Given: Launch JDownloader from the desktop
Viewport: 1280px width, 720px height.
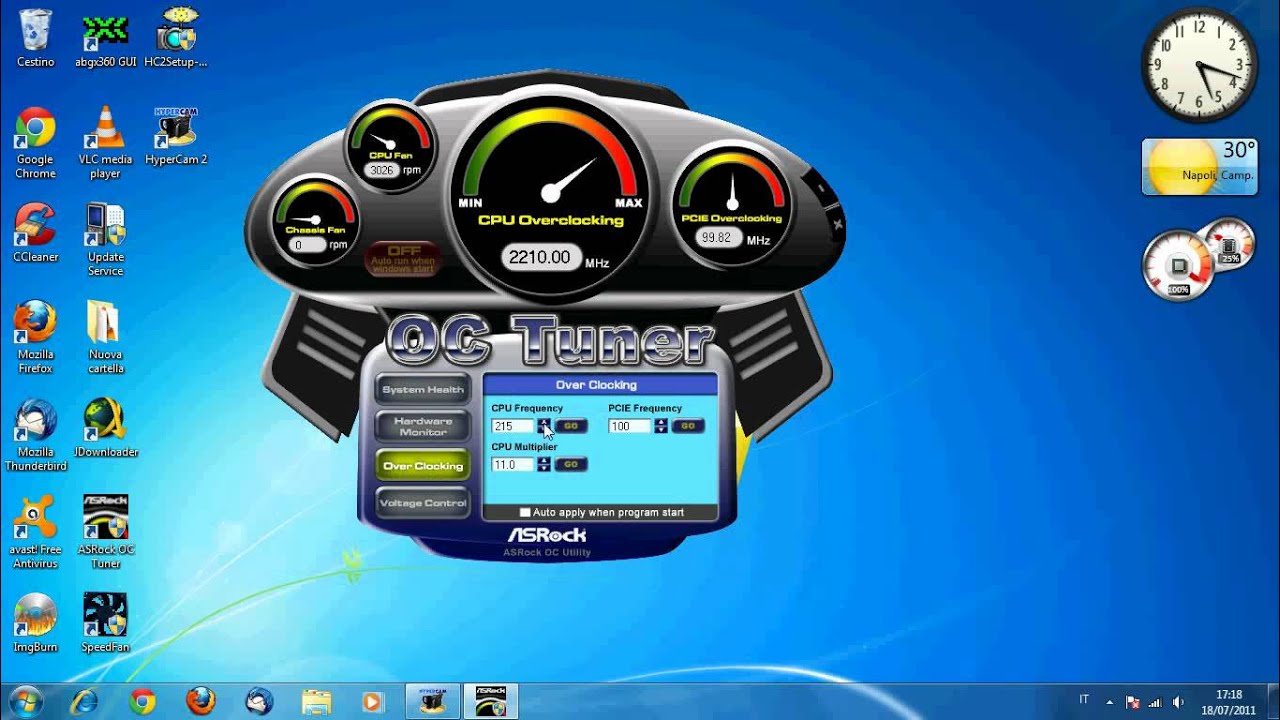Looking at the screenshot, I should click(105, 428).
